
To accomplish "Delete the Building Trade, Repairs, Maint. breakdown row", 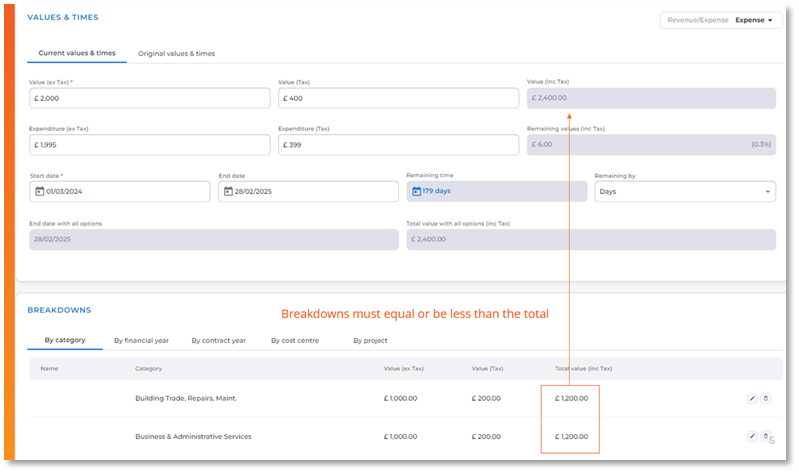I will tap(765, 398).
